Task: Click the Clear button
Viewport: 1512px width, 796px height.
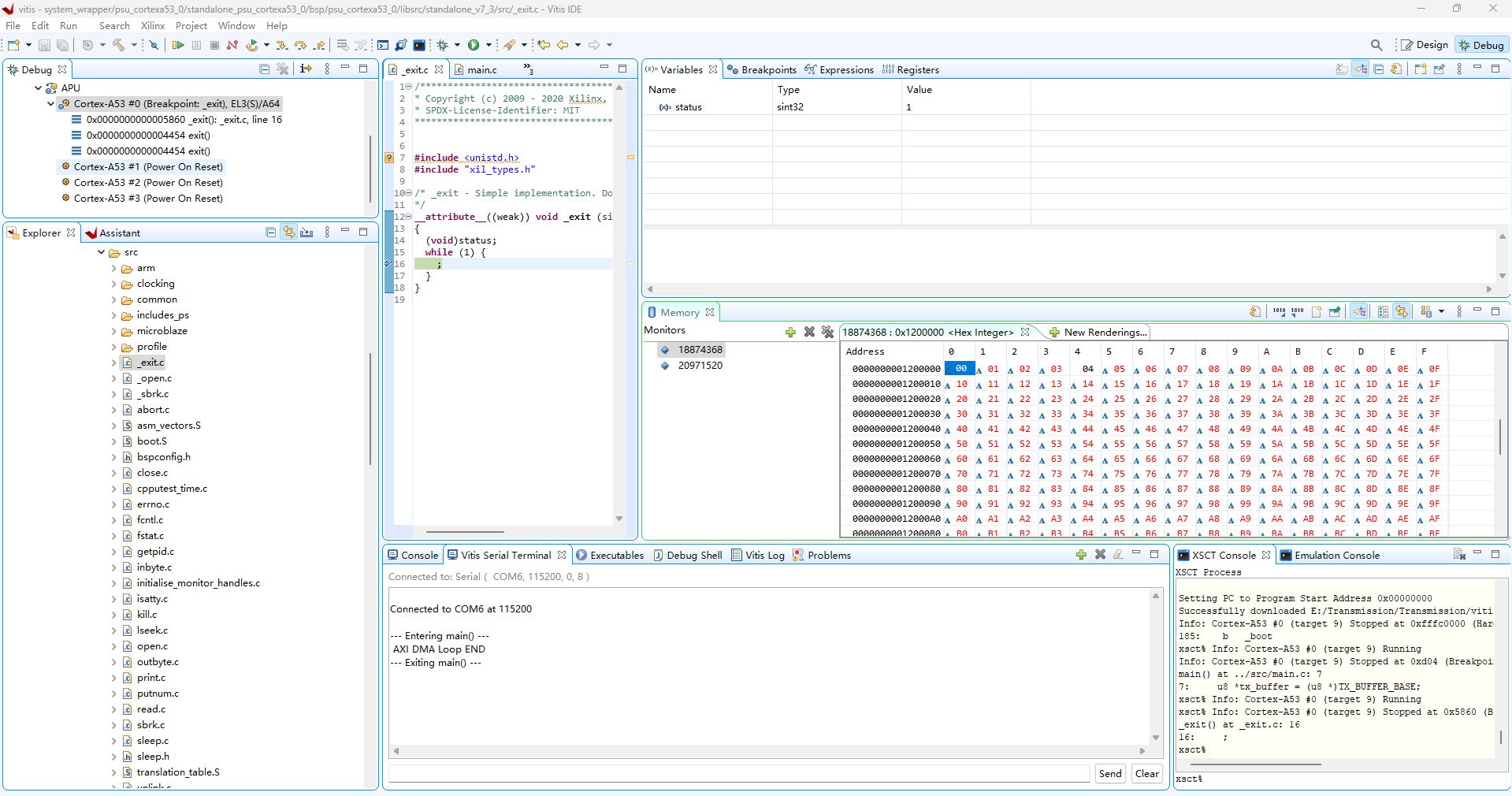Action: (1147, 773)
